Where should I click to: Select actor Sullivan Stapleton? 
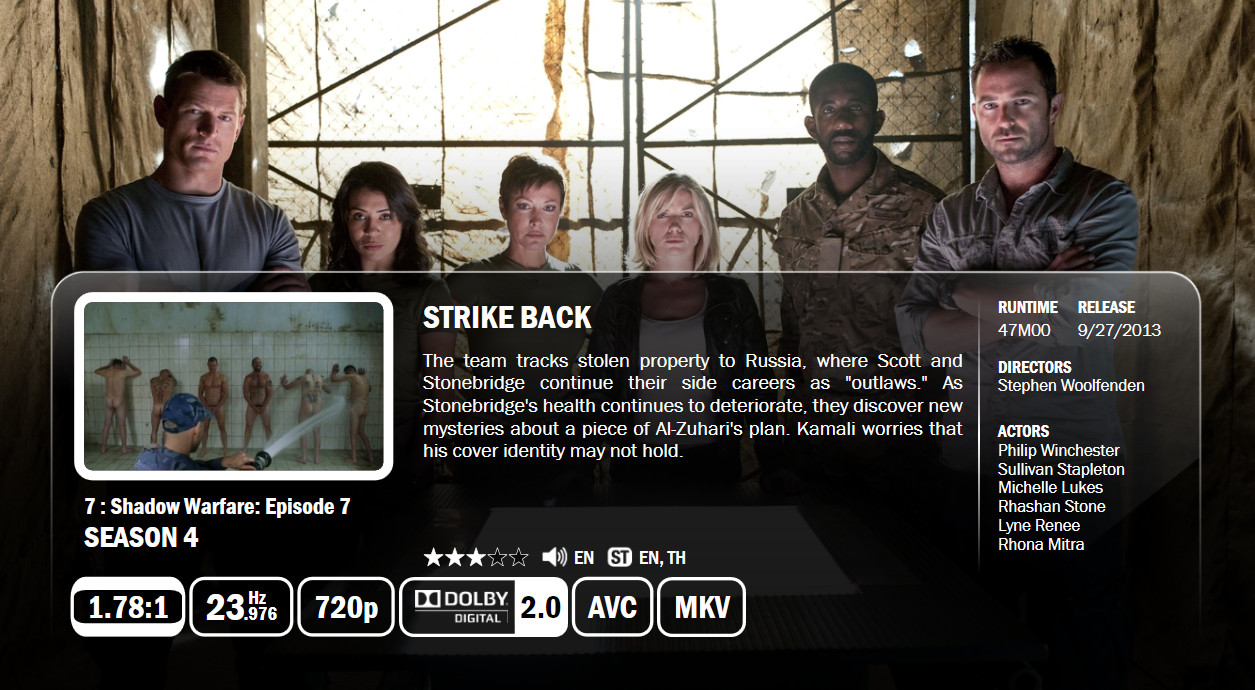pyautogui.click(x=1061, y=469)
